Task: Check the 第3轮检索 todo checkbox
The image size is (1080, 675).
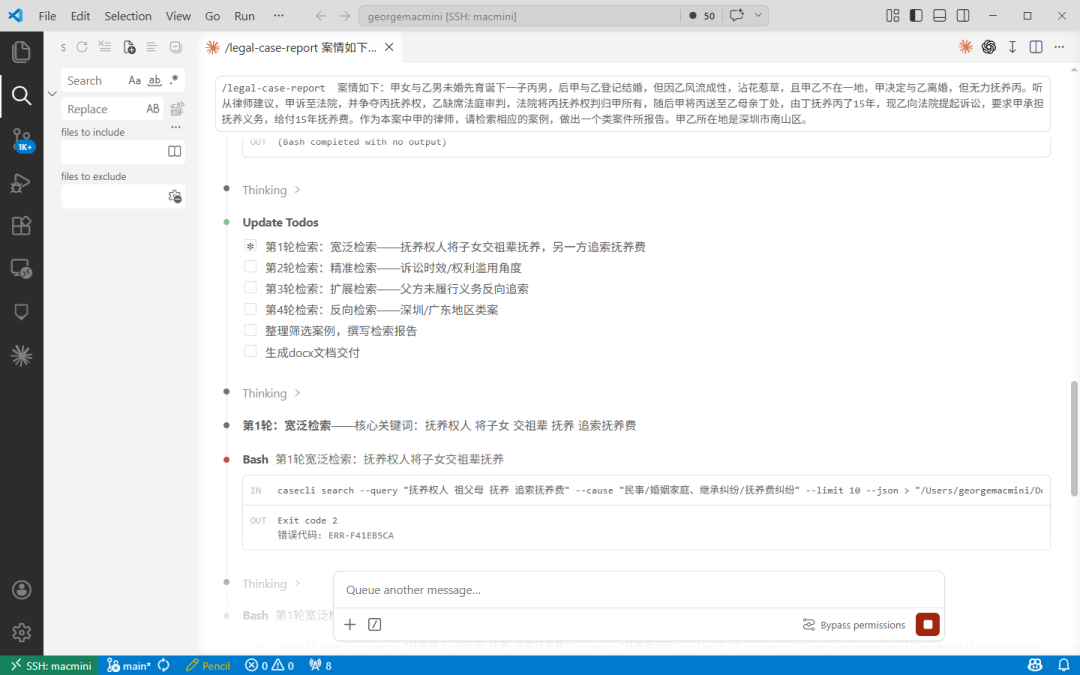Action: 250,288
